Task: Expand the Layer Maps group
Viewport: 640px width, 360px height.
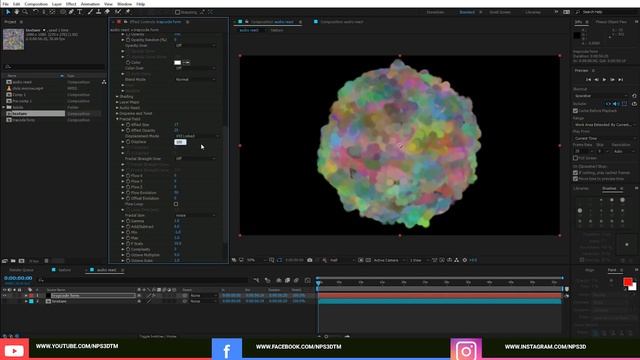Action: click(x=117, y=102)
